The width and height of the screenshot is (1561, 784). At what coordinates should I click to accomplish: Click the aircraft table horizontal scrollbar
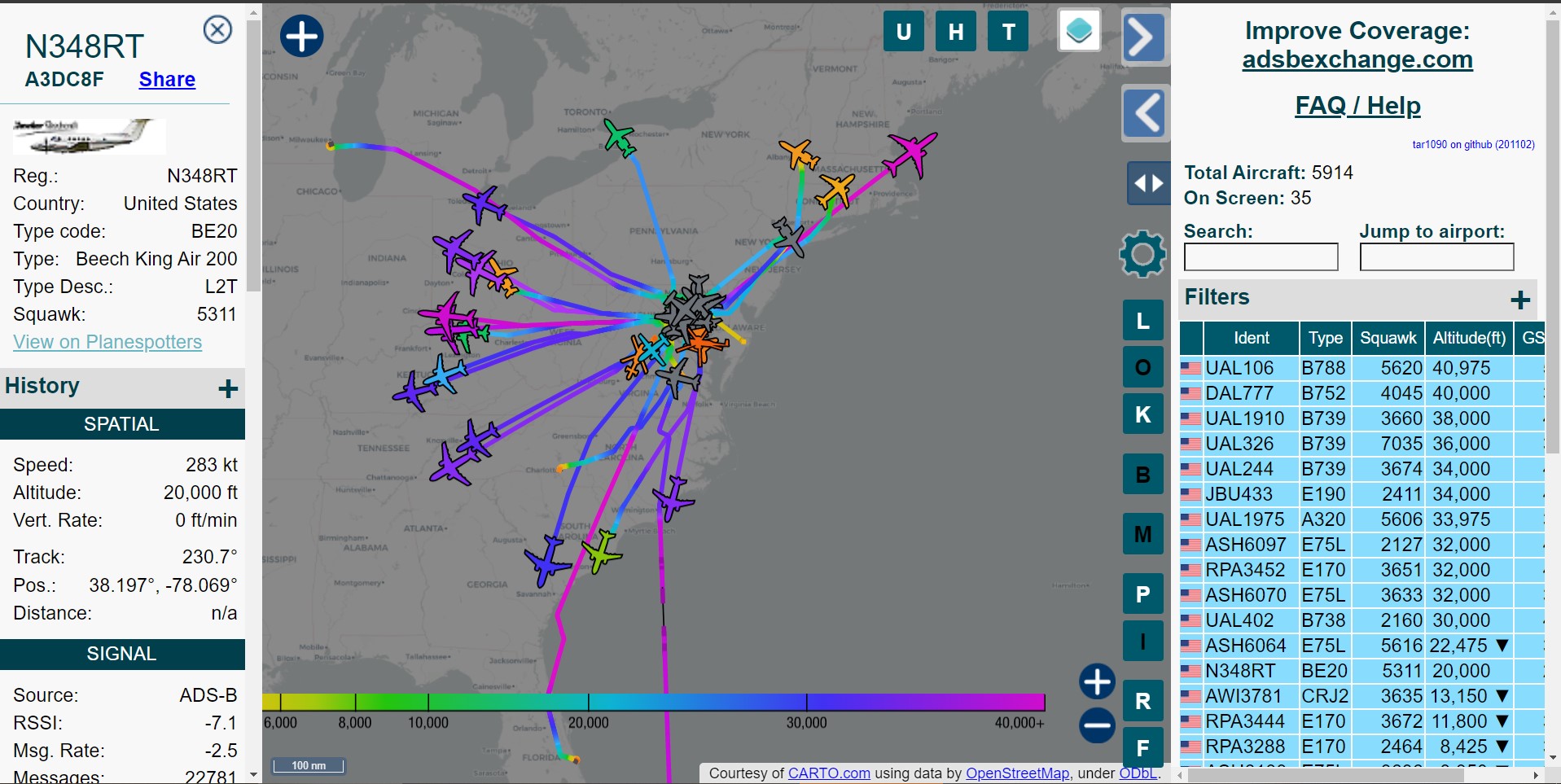pos(1326,776)
